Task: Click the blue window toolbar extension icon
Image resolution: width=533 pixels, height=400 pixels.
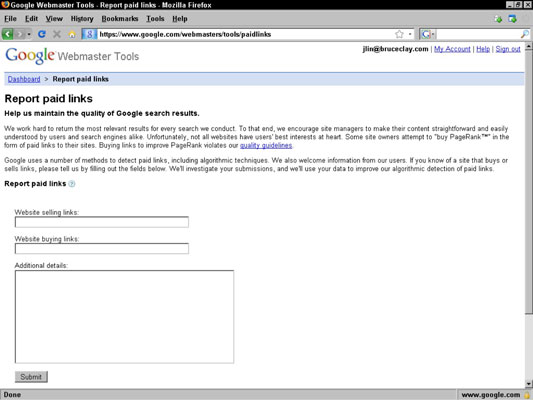Action: 512,19
